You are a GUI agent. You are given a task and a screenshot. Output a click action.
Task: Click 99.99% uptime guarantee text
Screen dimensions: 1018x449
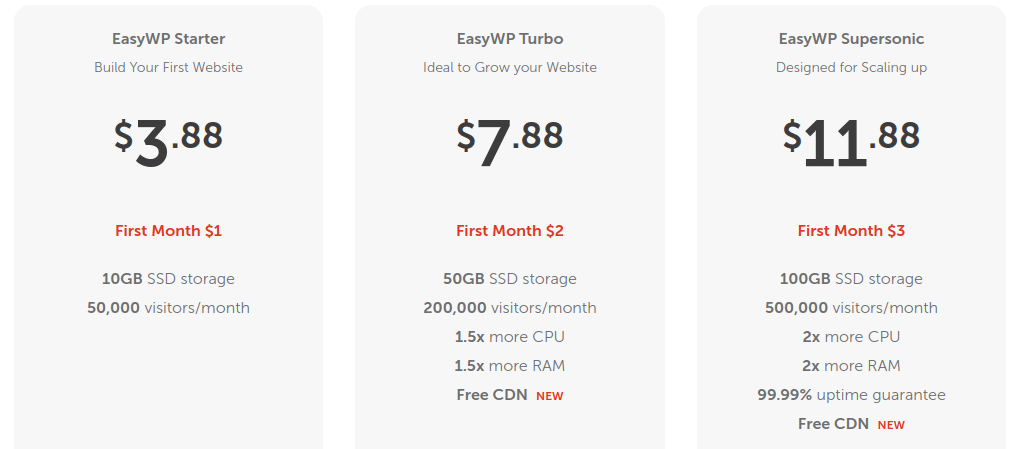point(851,394)
